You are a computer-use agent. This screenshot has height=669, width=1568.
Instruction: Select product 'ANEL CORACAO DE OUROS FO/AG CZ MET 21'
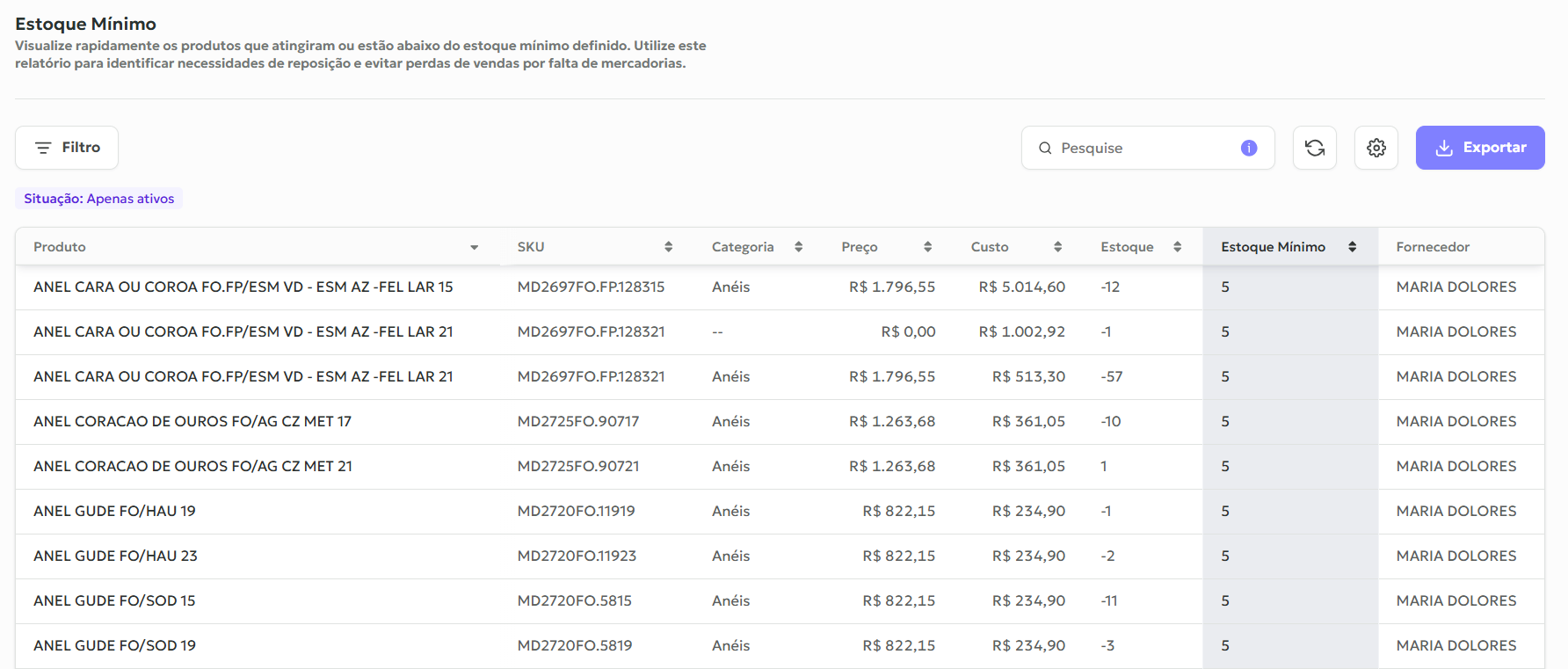192,466
